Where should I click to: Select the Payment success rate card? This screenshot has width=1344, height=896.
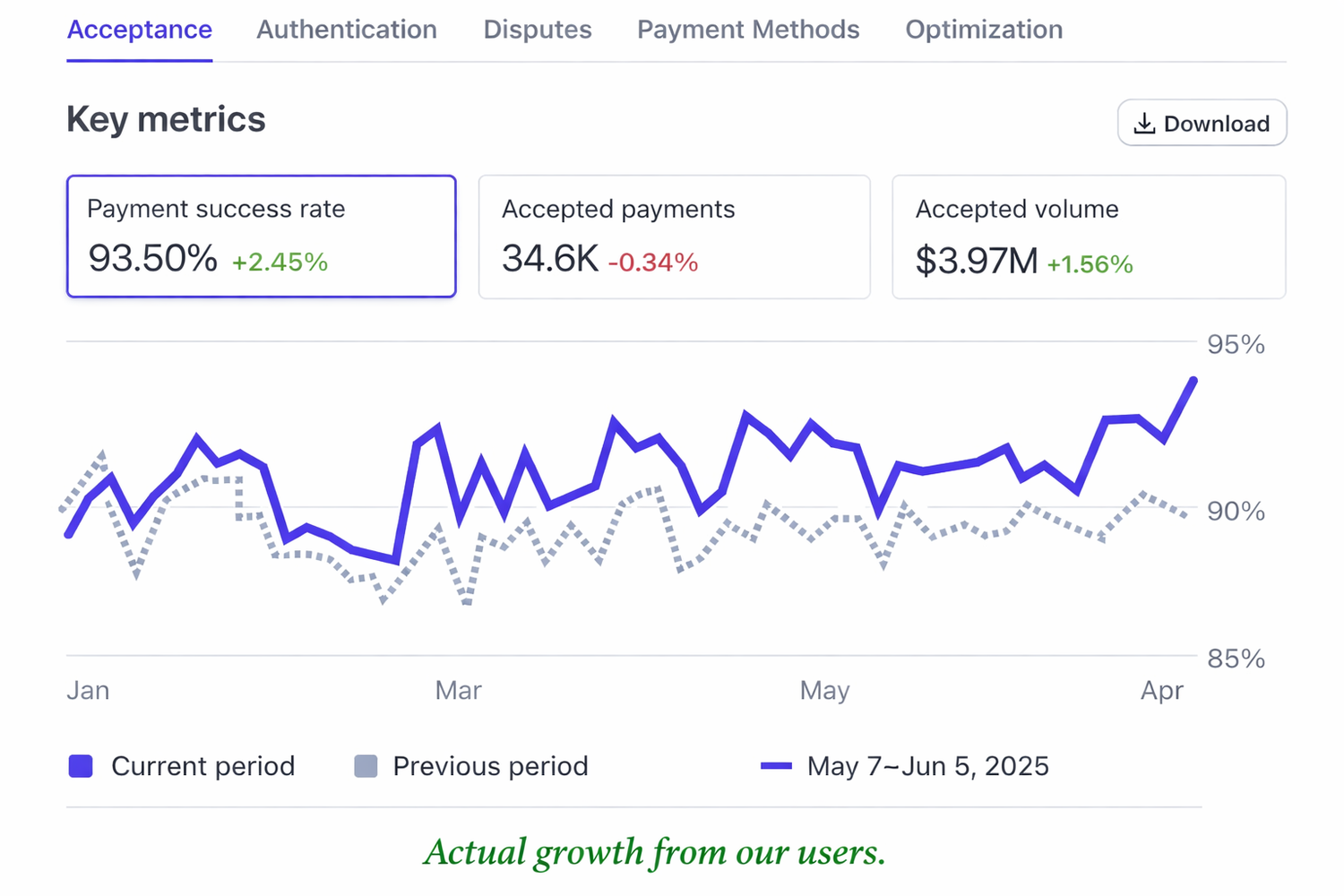pos(261,237)
